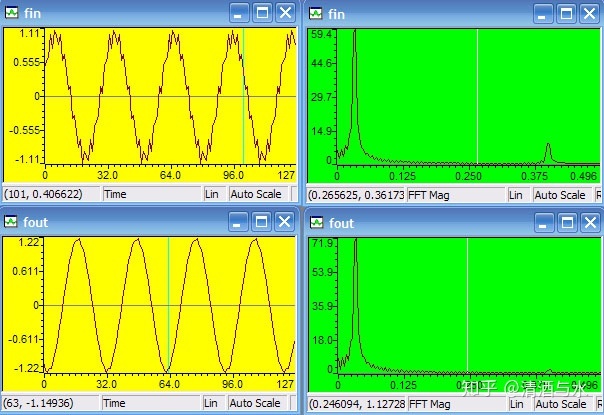Minimize the fin Time graph window

239,13
